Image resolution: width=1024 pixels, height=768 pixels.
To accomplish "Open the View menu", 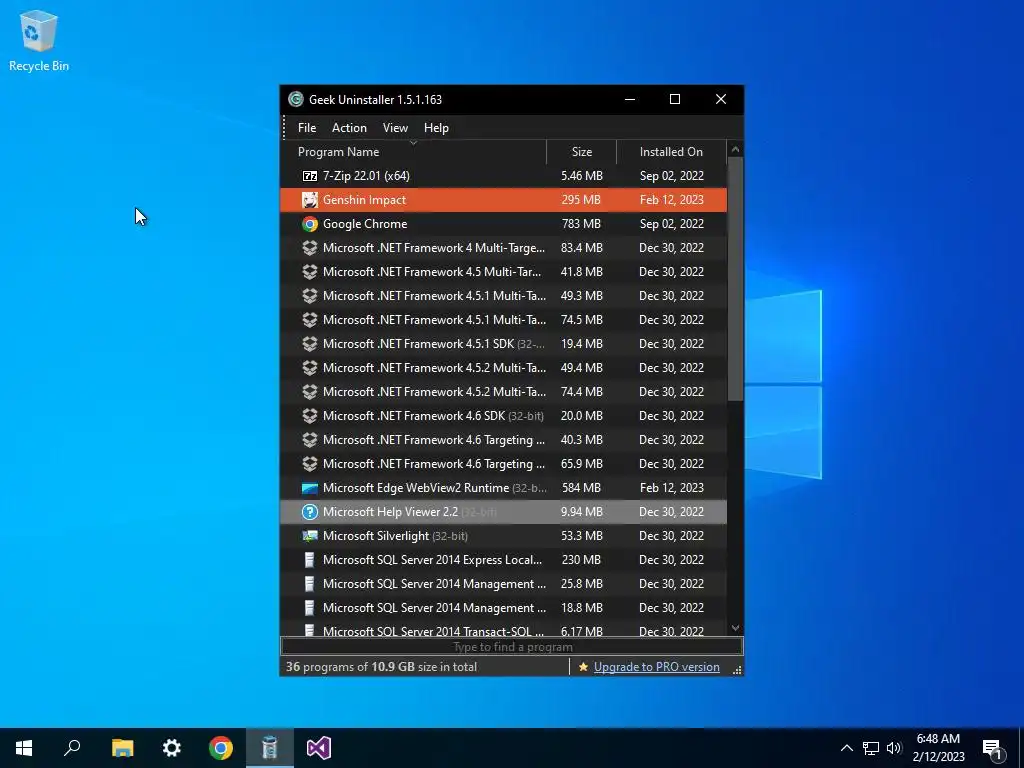I will 395,128.
